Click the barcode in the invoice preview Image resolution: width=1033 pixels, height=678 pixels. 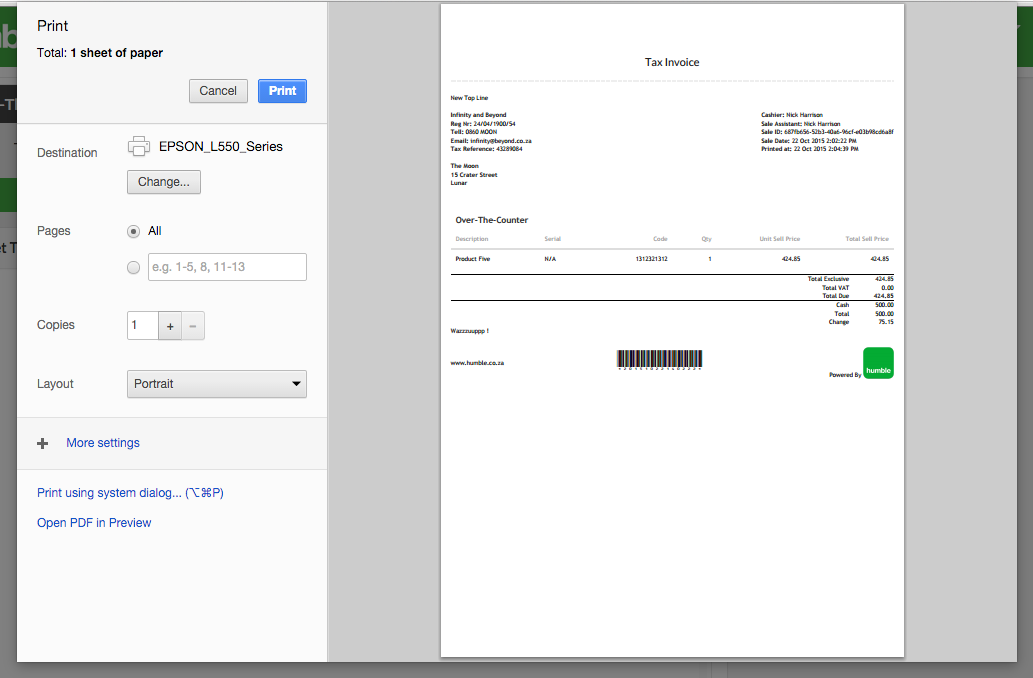click(x=659, y=359)
